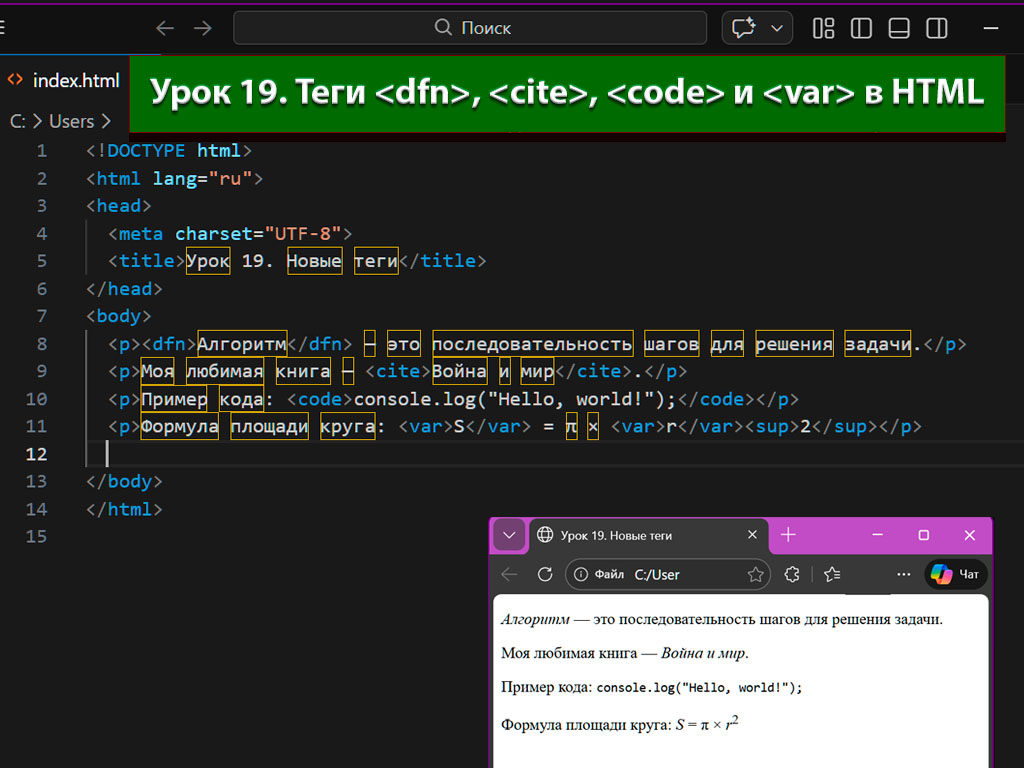Screen dimensions: 1024x768
Task: Bookmark page with the star icon
Action: click(x=756, y=574)
